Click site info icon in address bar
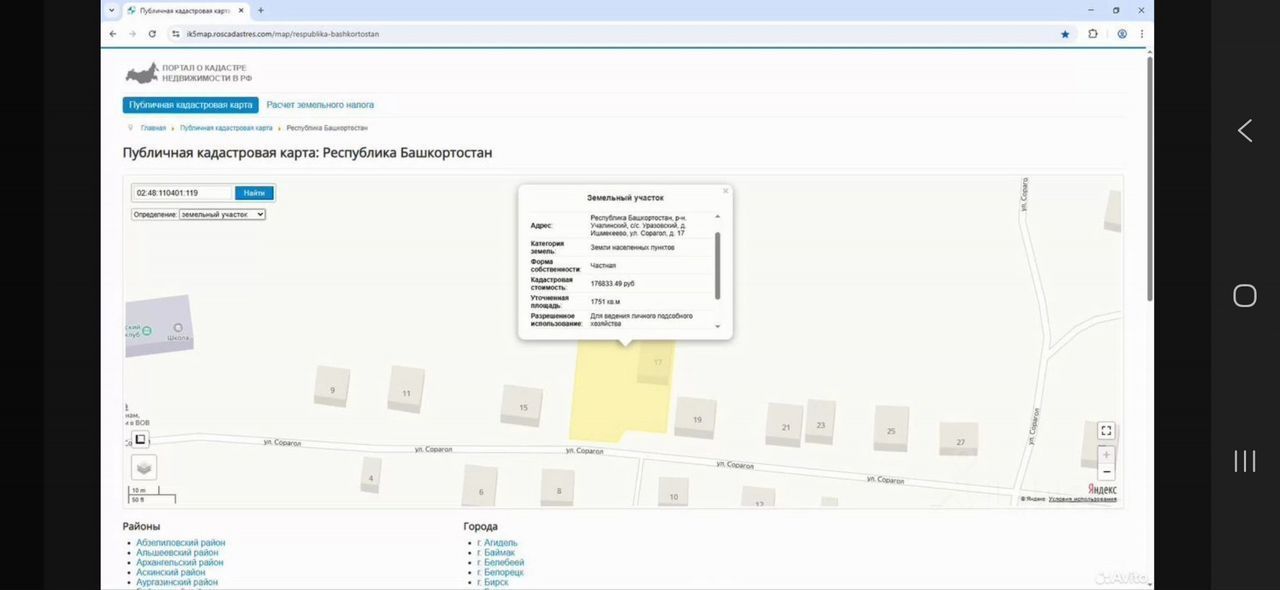Viewport: 1280px width, 590px height. 175,34
